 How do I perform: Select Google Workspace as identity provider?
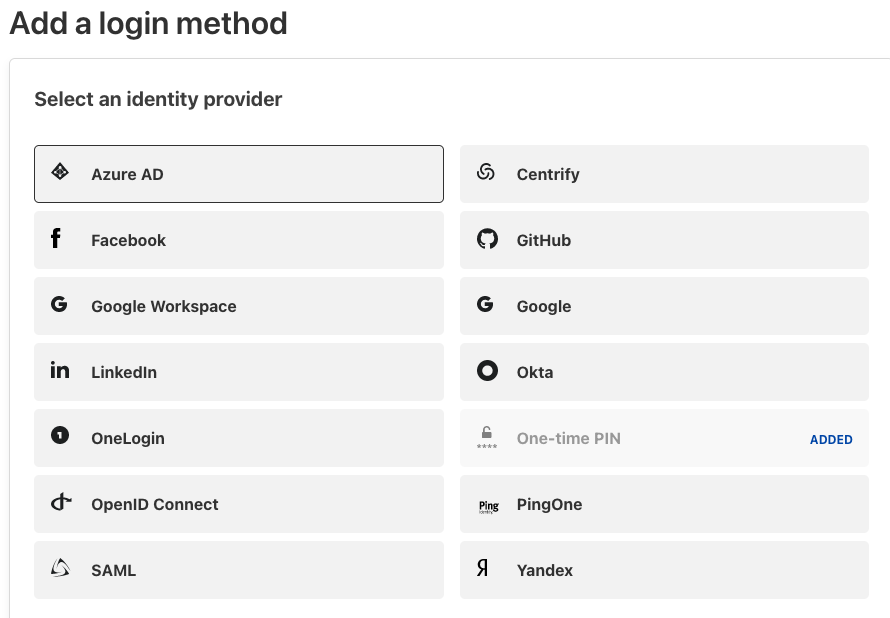point(238,306)
